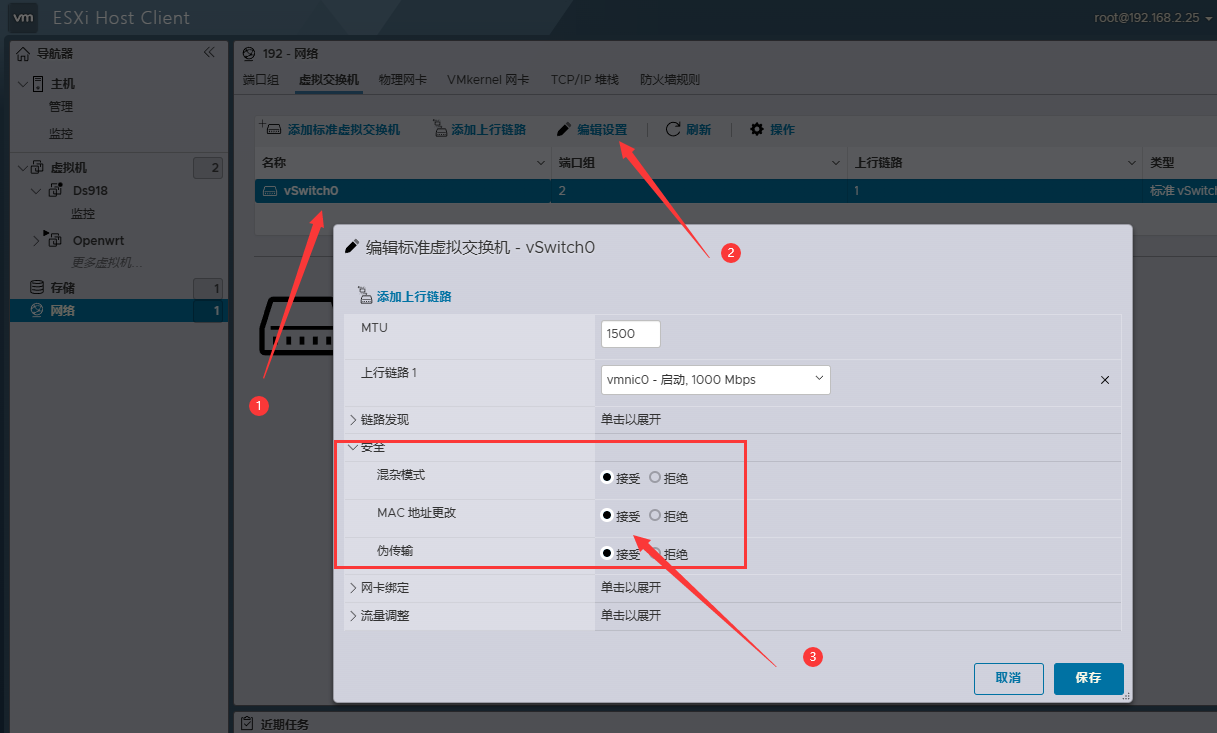Select 监控 under Ds918
The width and height of the screenshot is (1217, 733).
point(83,214)
